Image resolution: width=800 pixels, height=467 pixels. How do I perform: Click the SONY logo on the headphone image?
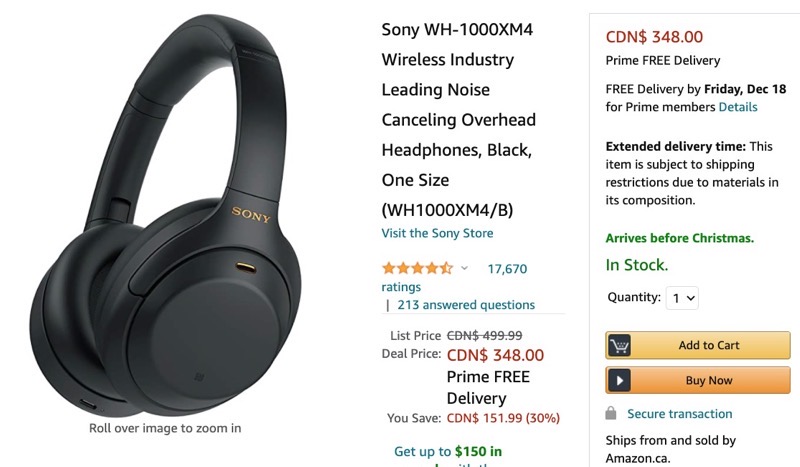[x=251, y=212]
